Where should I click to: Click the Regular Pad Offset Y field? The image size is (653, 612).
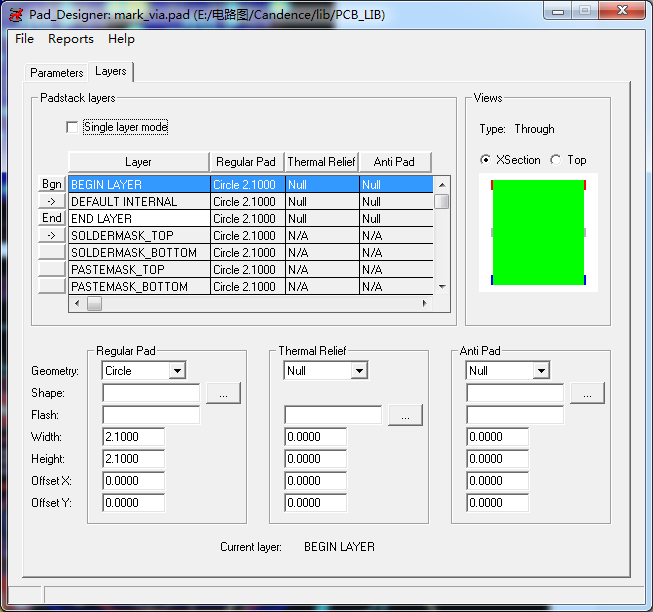[134, 503]
